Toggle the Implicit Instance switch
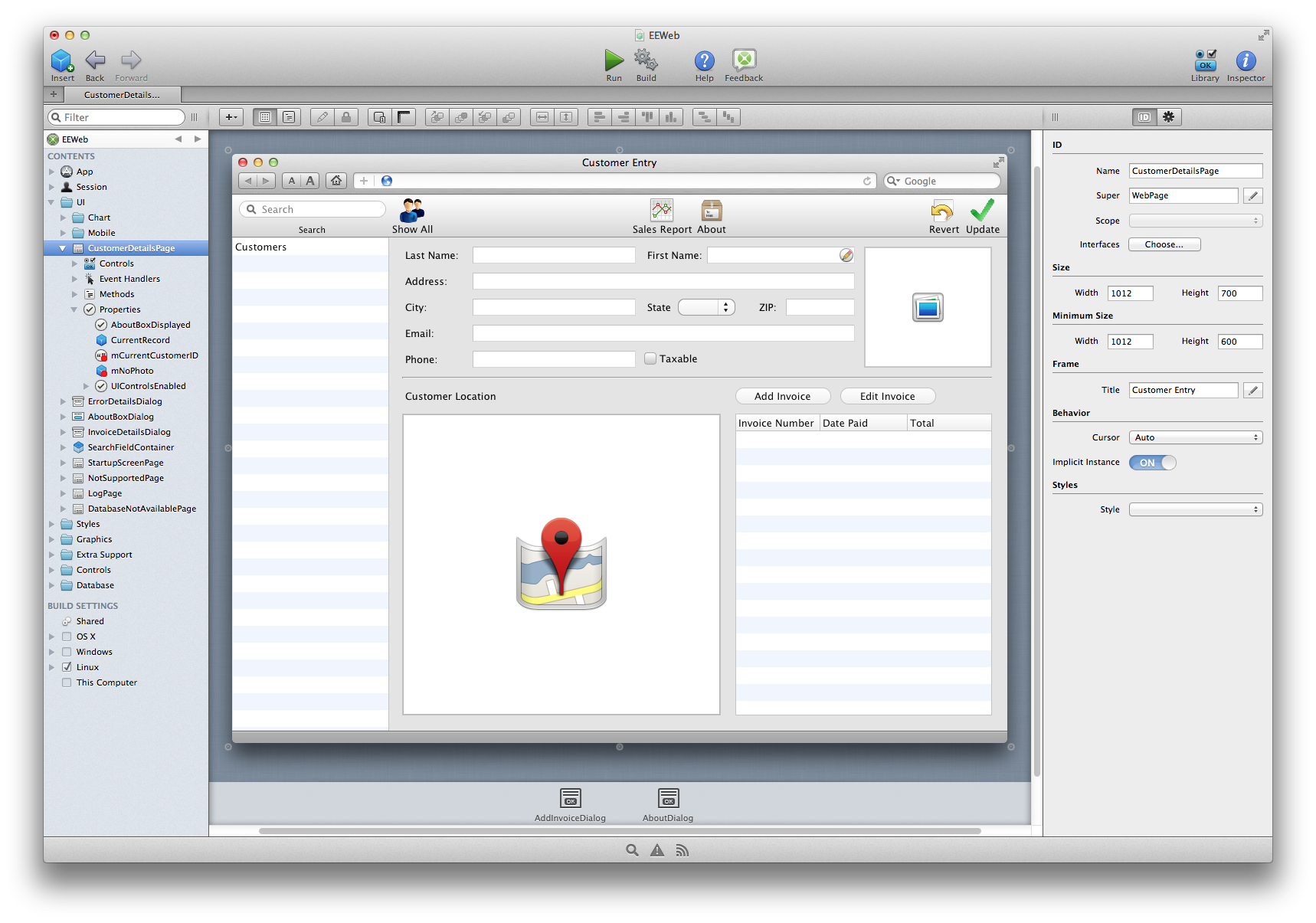The image size is (1316, 923). pyautogui.click(x=1153, y=463)
